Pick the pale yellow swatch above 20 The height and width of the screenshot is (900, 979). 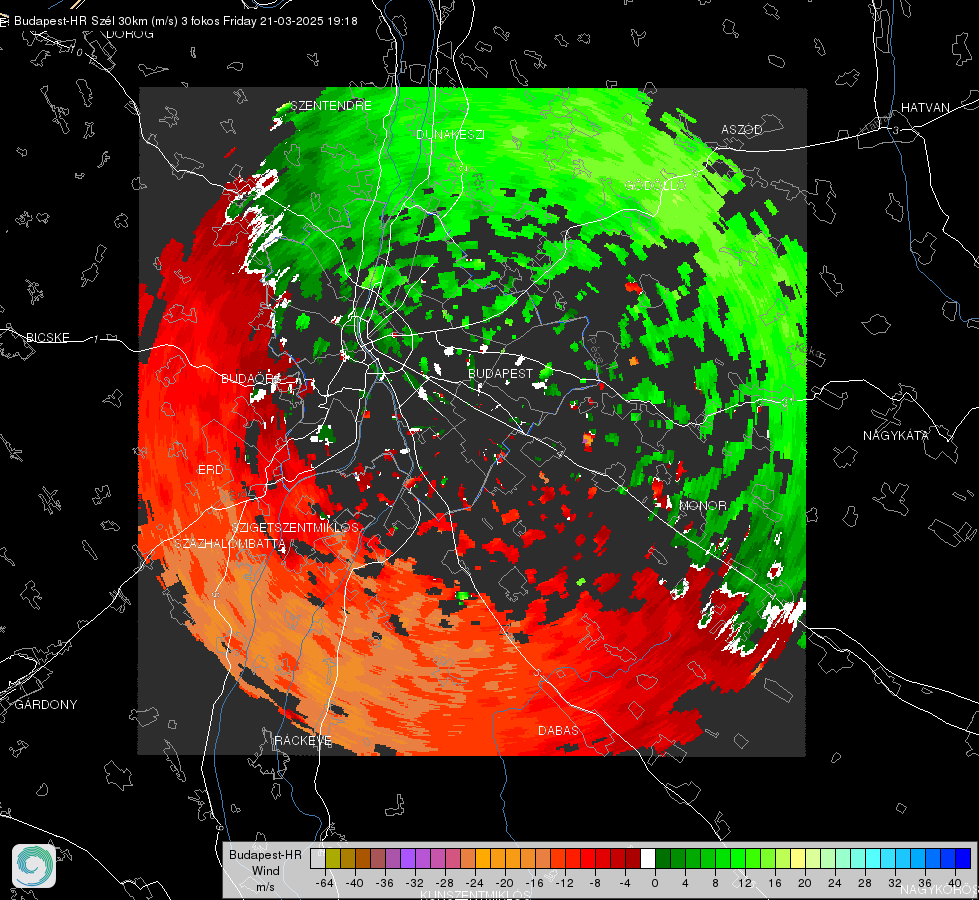click(798, 858)
